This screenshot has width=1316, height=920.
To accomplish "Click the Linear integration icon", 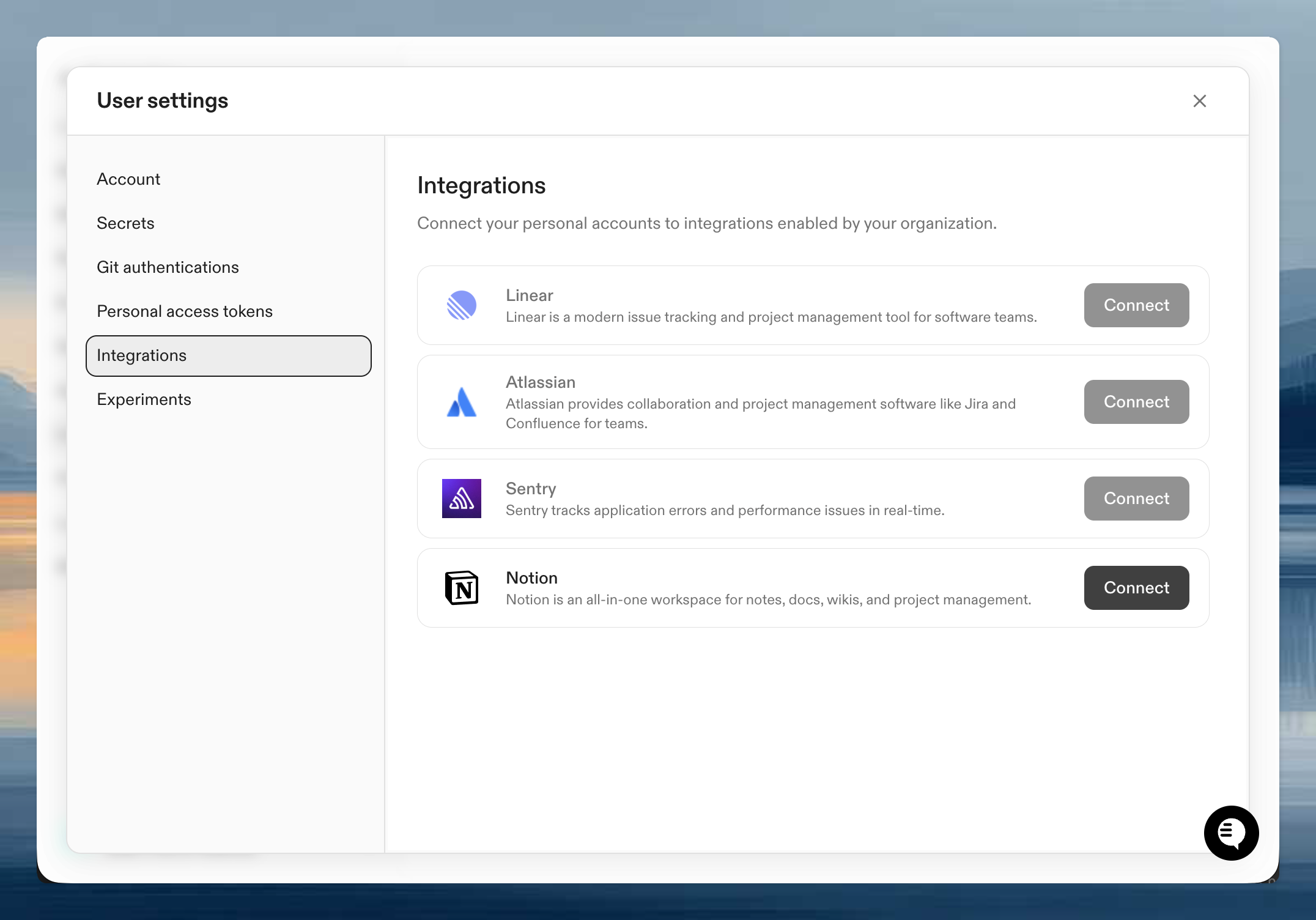I will pos(462,305).
